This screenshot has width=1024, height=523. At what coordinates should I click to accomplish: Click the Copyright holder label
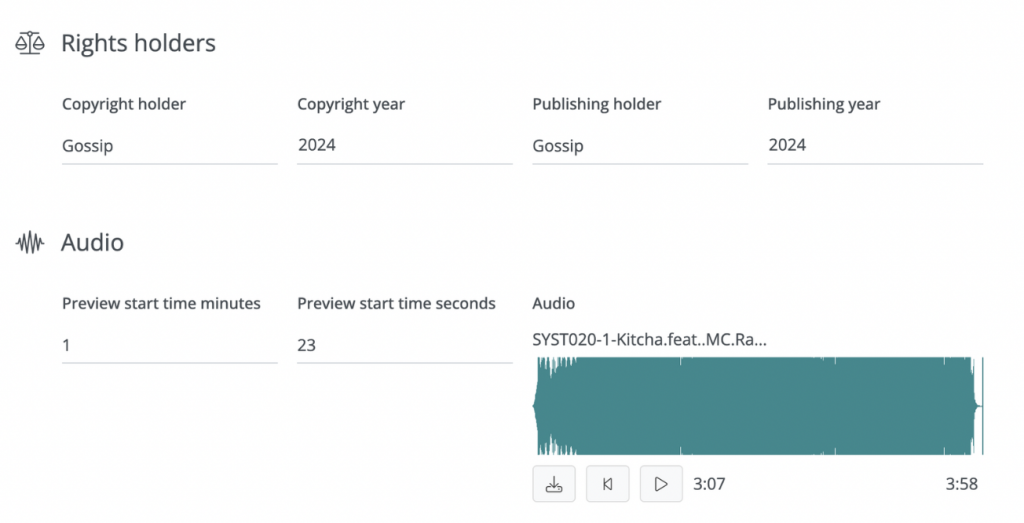tap(124, 104)
